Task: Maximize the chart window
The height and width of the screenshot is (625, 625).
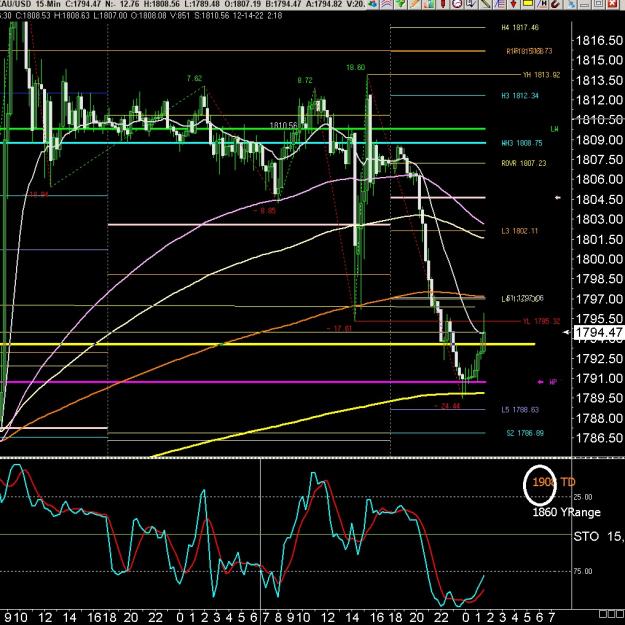Action: pos(598,4)
